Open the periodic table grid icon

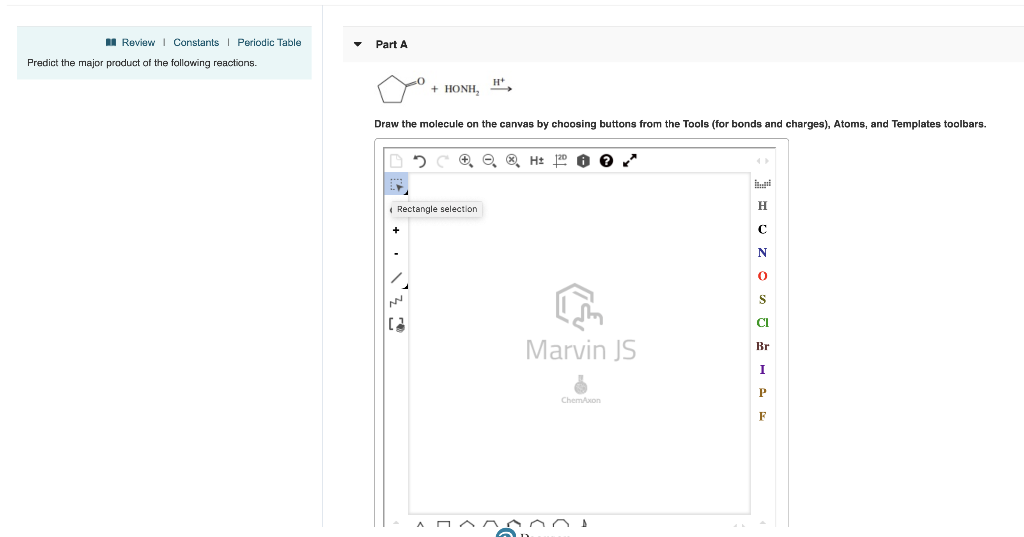(762, 184)
